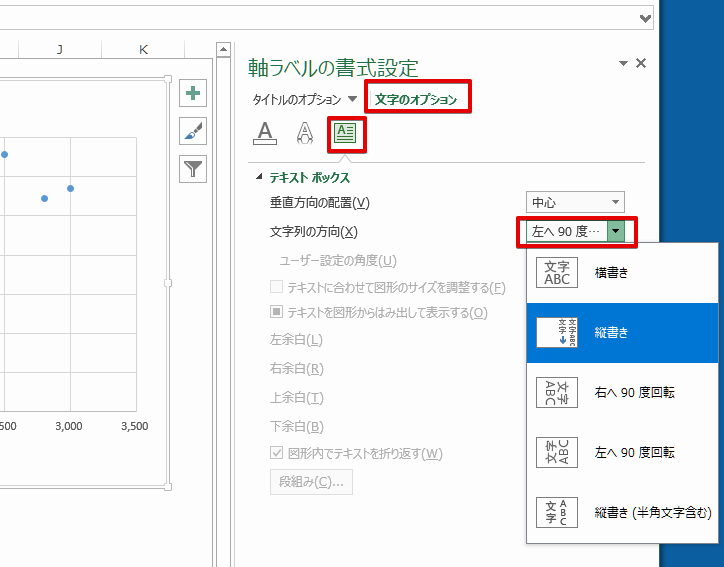The image size is (724, 567).
Task: Click the 左余白(L) label
Action: [296, 340]
